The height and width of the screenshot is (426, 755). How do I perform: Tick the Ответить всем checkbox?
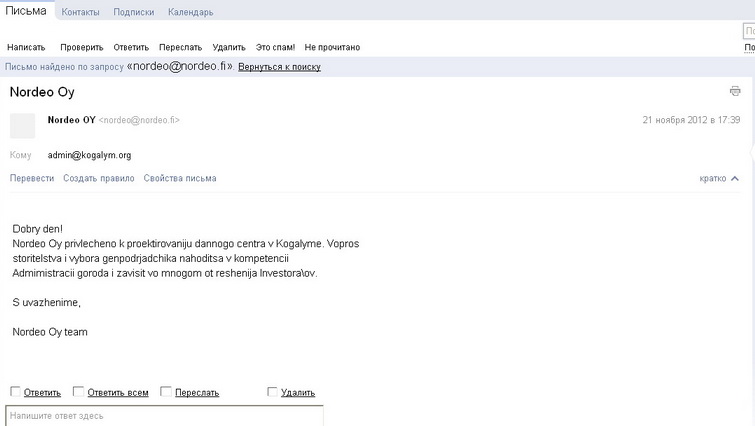[78, 392]
